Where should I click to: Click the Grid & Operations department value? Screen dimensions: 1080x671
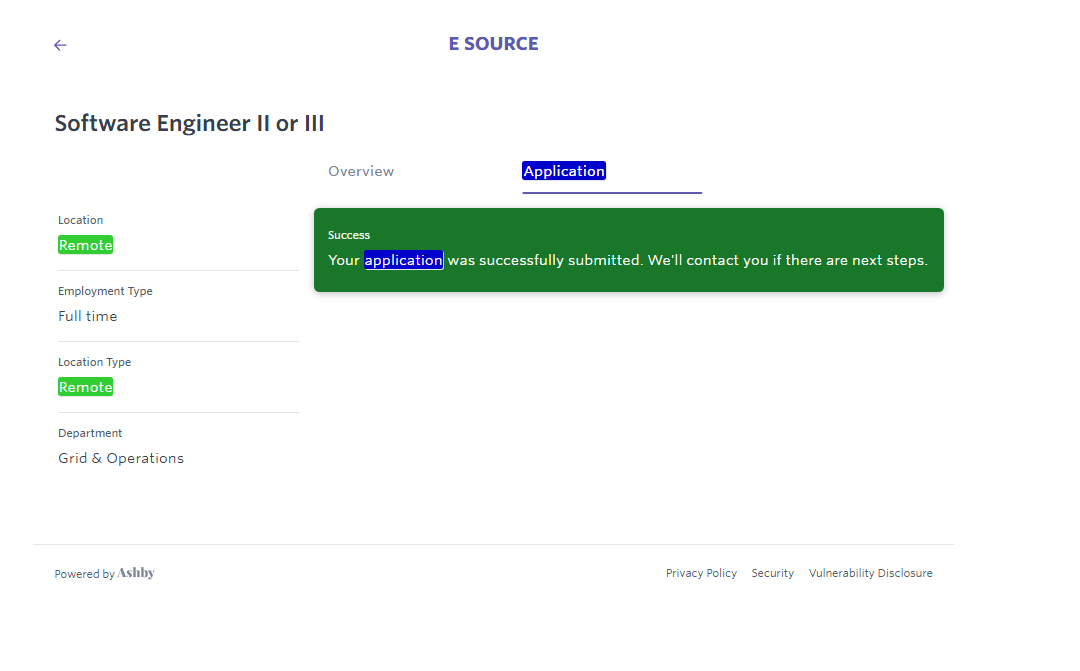click(x=121, y=458)
